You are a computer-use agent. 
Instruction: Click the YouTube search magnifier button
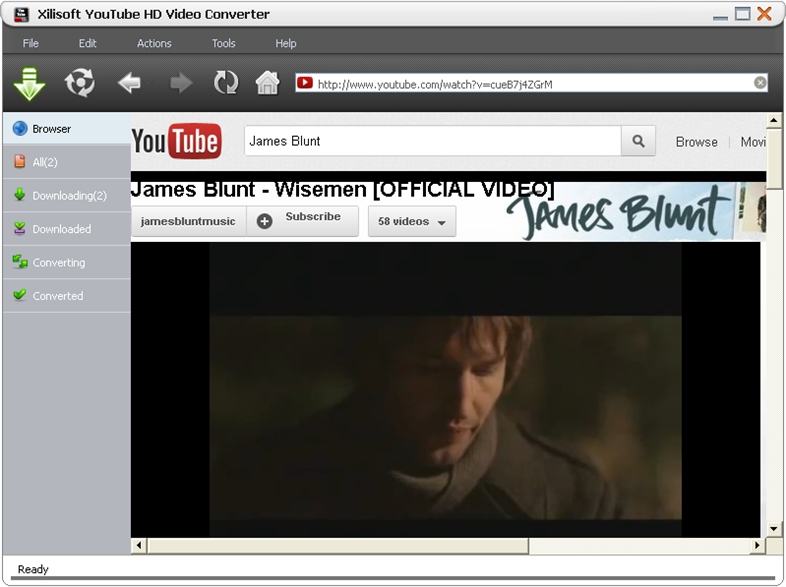[x=638, y=141]
